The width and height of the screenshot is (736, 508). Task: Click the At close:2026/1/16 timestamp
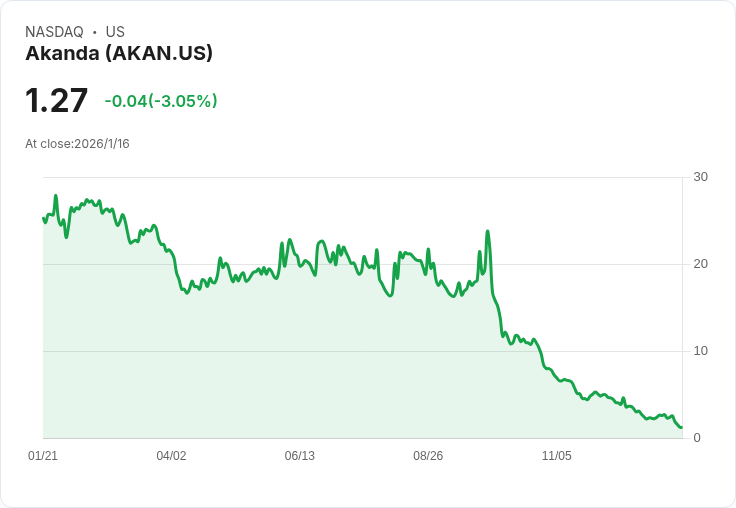(77, 144)
